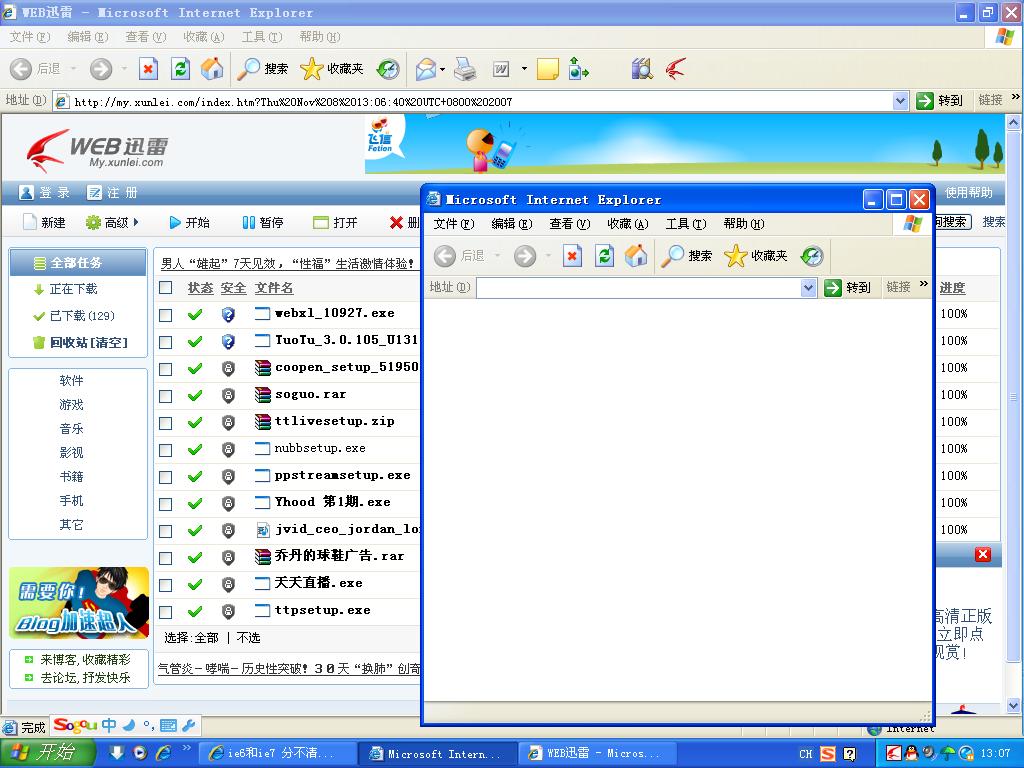Open Mail button dropdown arrow

(442, 69)
